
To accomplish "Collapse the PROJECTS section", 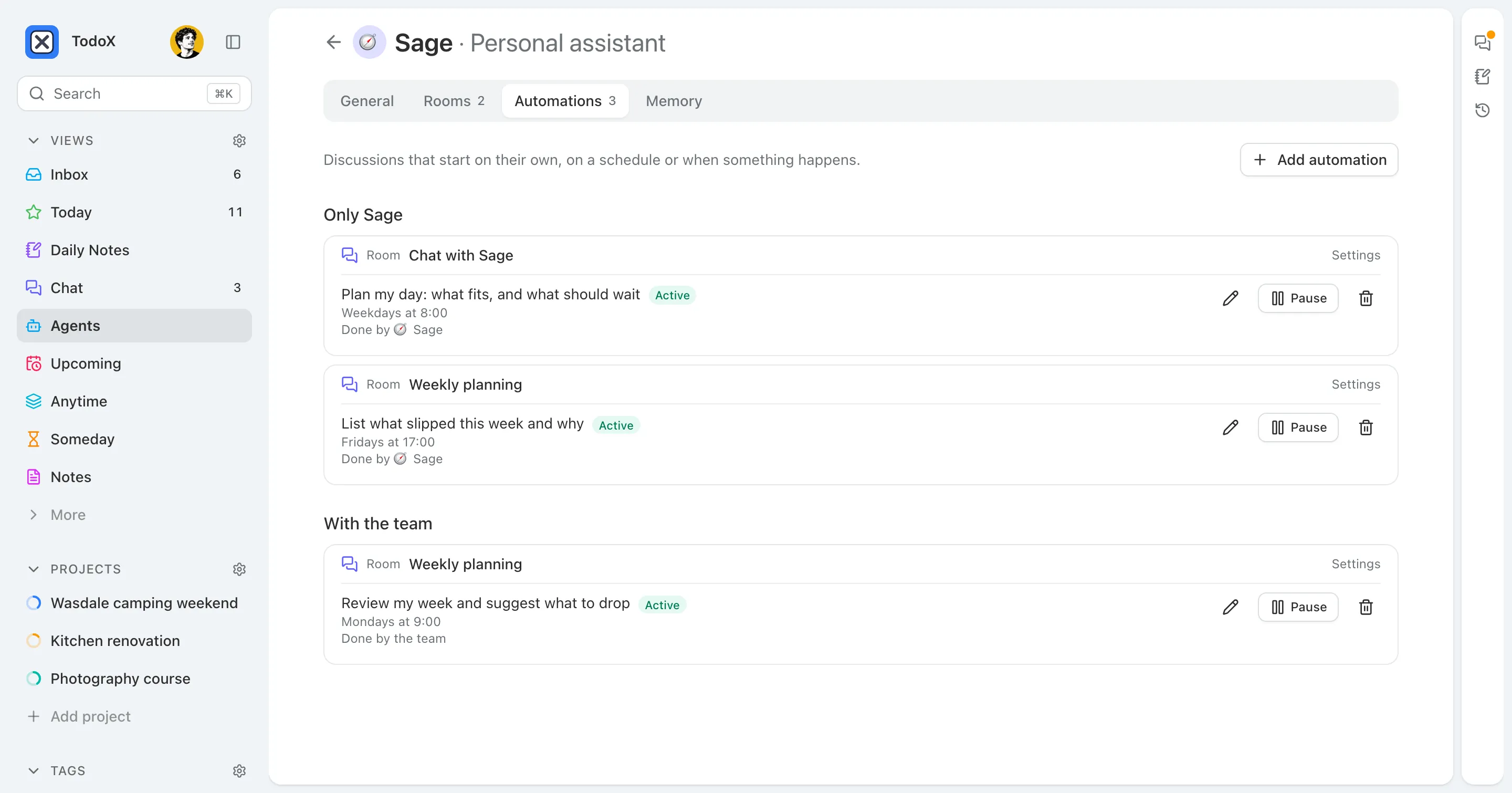I will 34,569.
